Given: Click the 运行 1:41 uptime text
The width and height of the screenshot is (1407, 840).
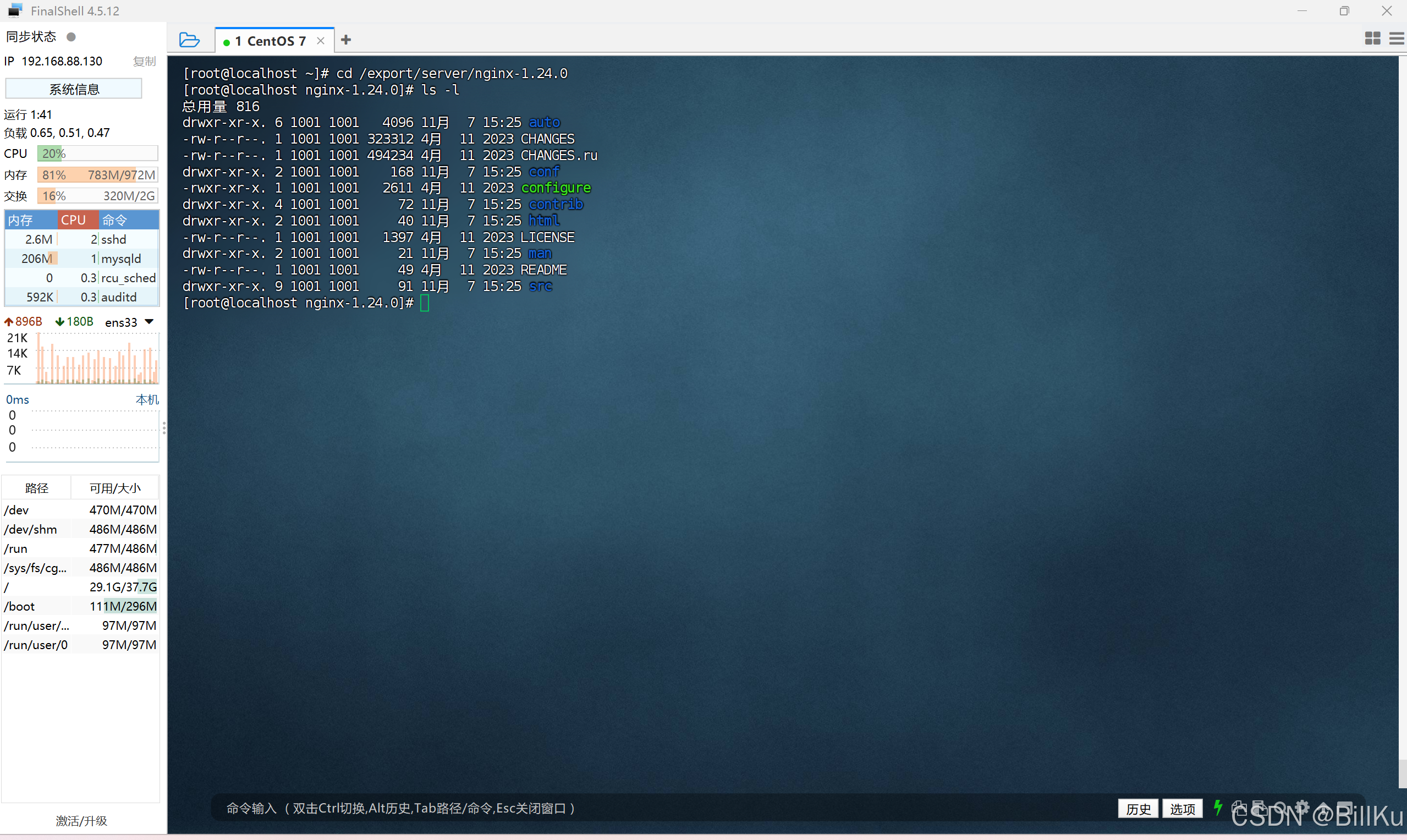Looking at the screenshot, I should 28,115.
